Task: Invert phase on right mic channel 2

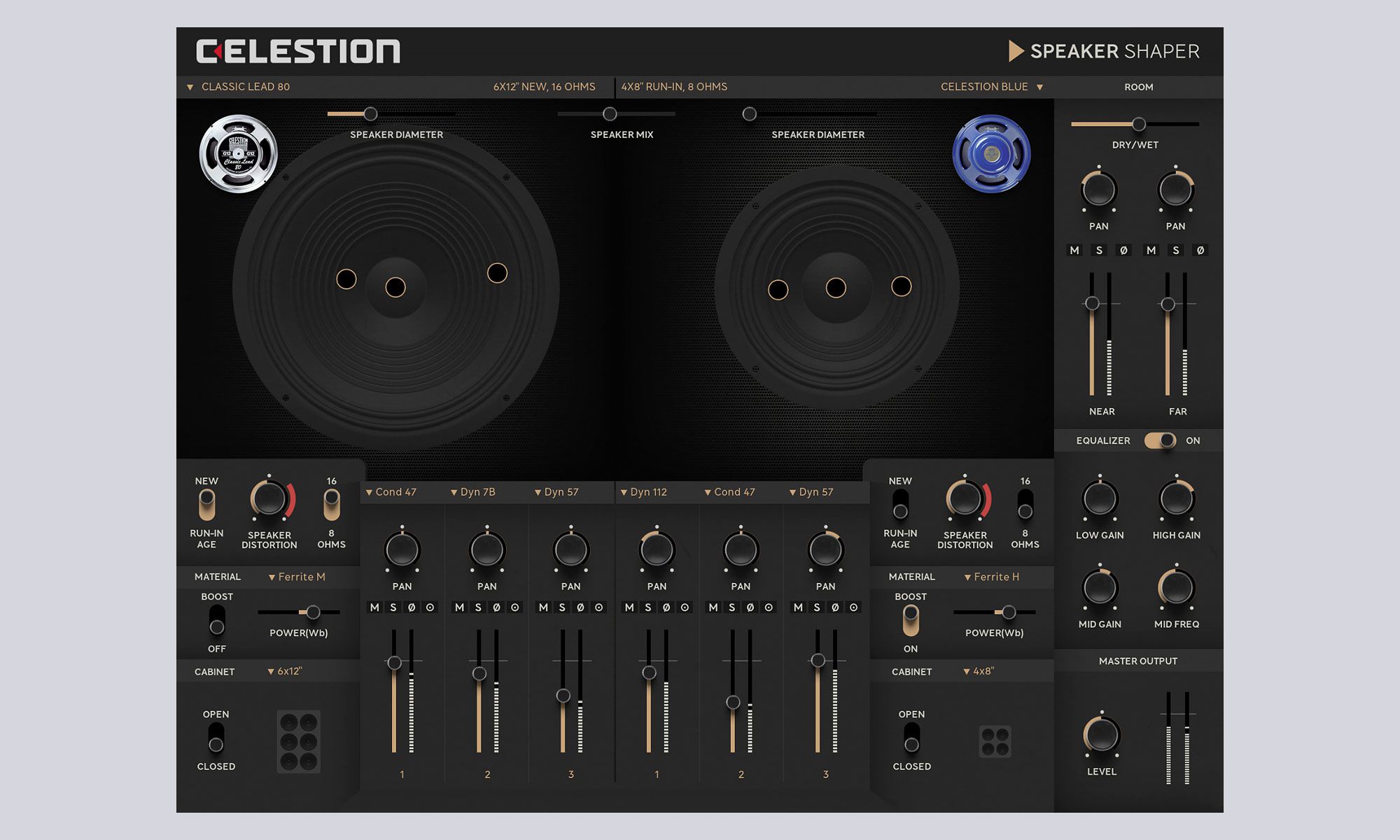Action: pos(750,608)
